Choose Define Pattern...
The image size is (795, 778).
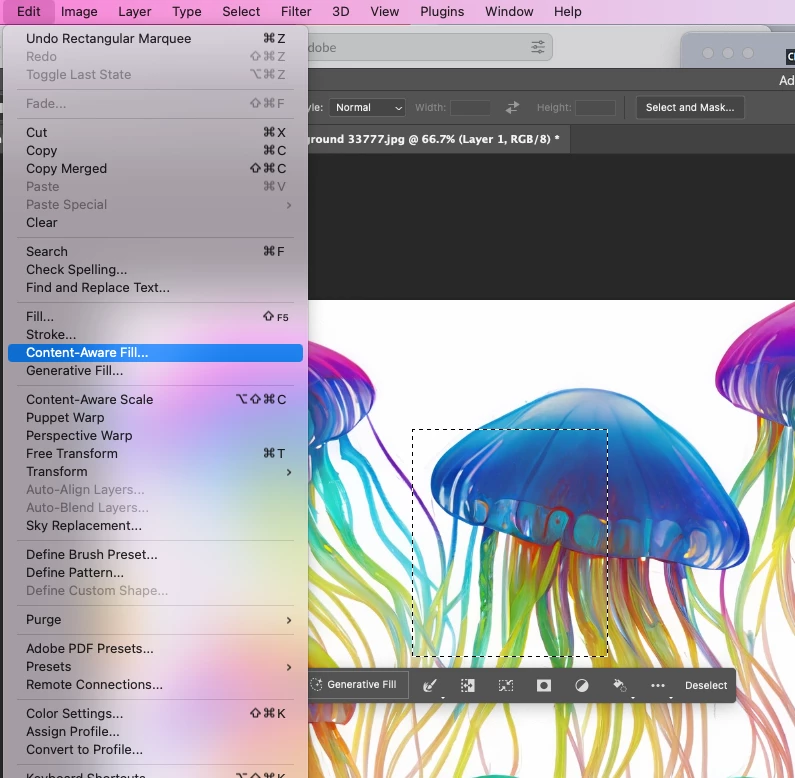click(155, 573)
